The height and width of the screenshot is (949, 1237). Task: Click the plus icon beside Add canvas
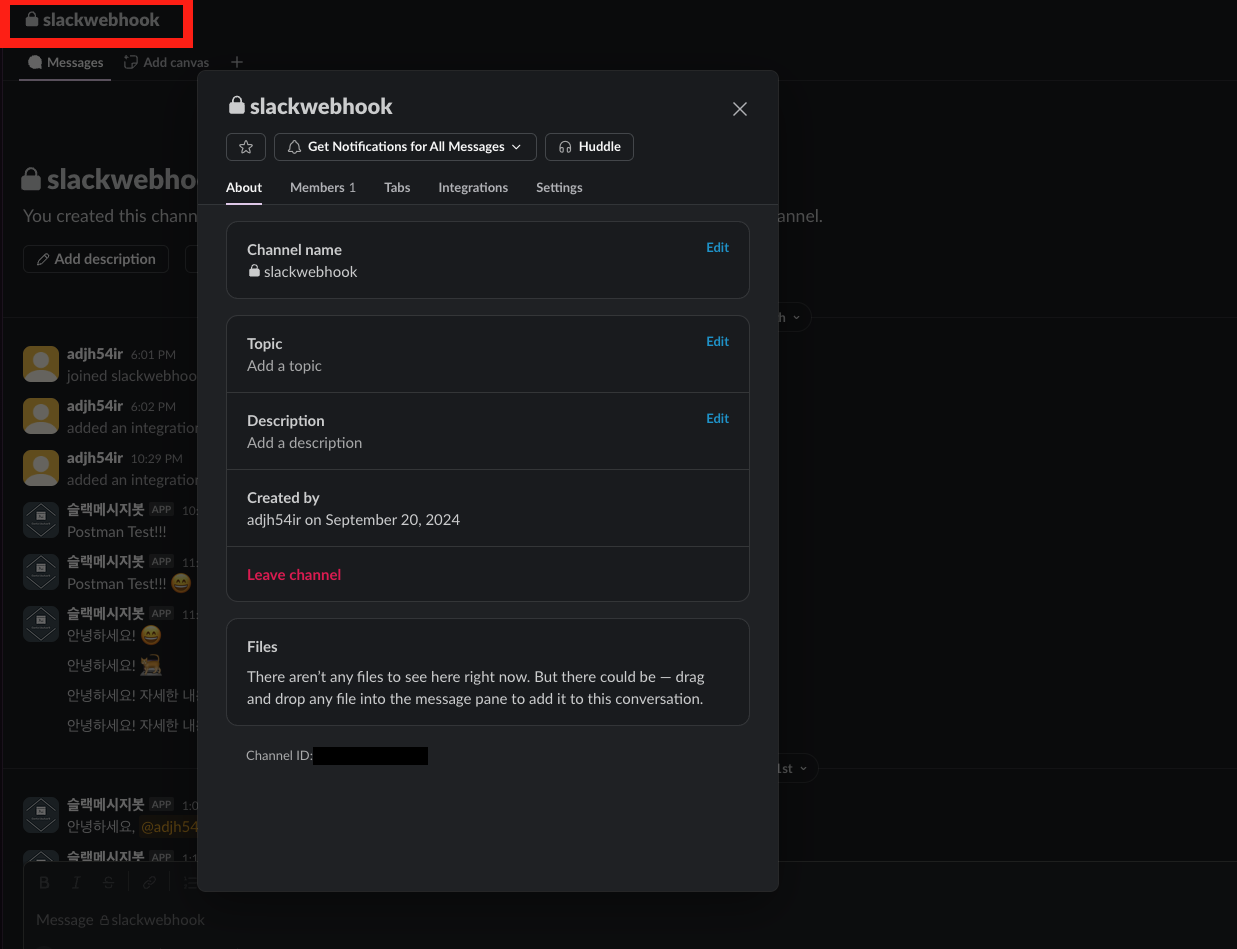pos(237,62)
